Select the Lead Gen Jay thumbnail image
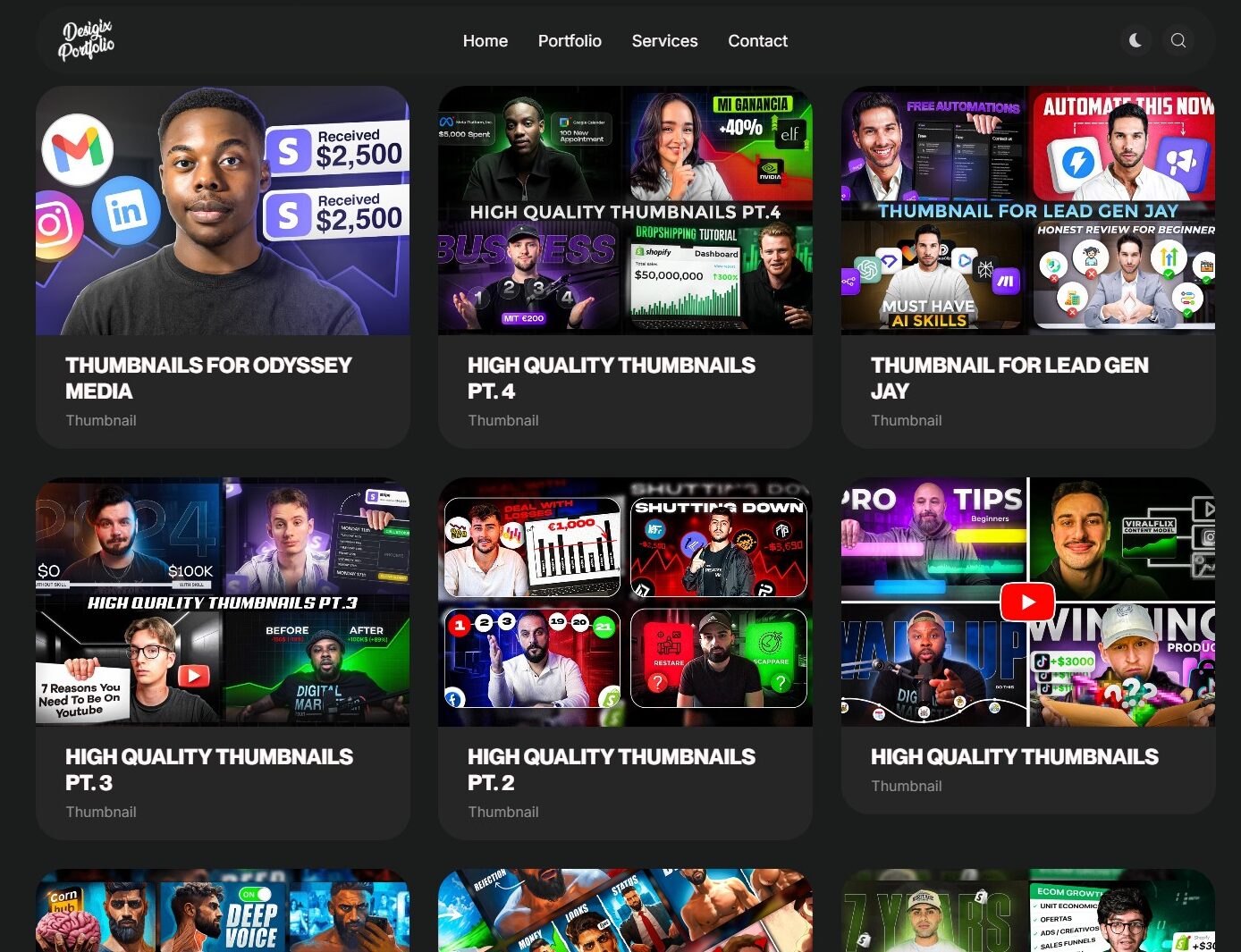Image resolution: width=1241 pixels, height=952 pixels. click(x=1027, y=211)
